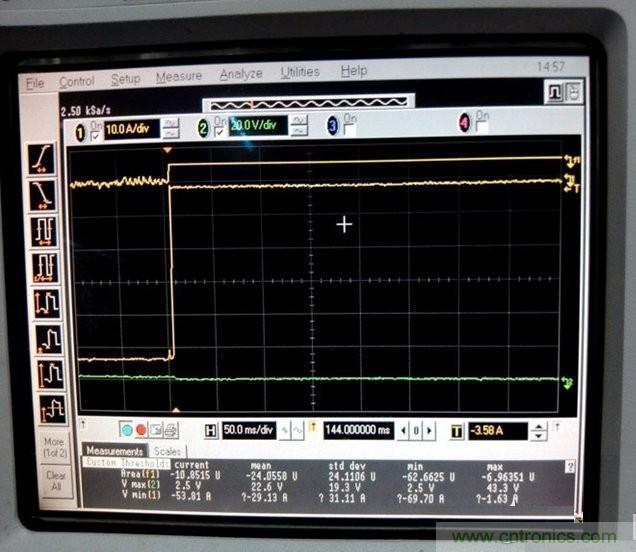Screen dimensions: 636x552
Task: Click the period measurement icon
Action: pos(43,231)
